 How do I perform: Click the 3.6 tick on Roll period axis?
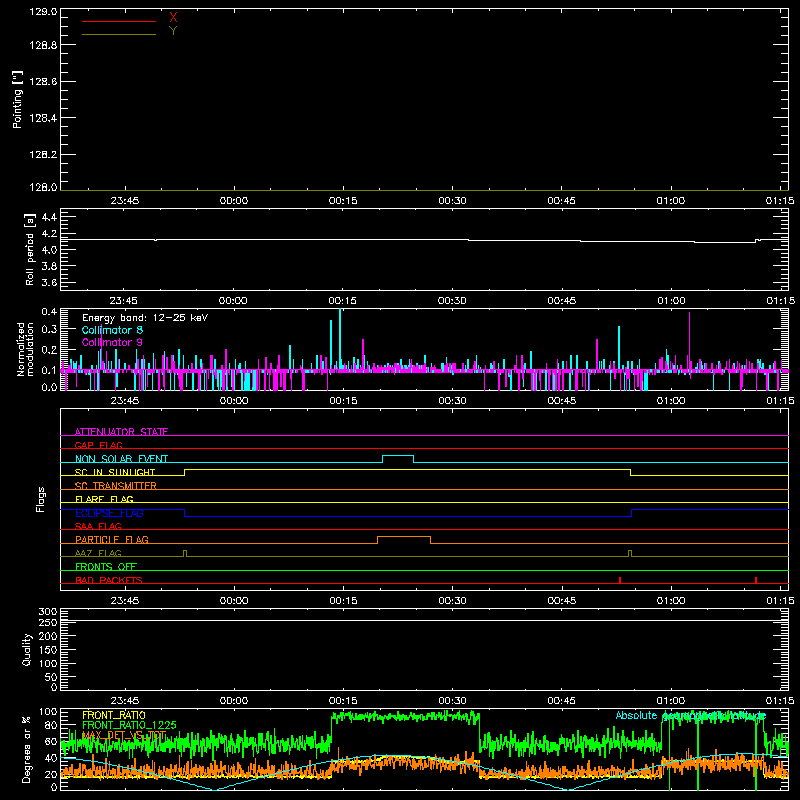(49, 282)
